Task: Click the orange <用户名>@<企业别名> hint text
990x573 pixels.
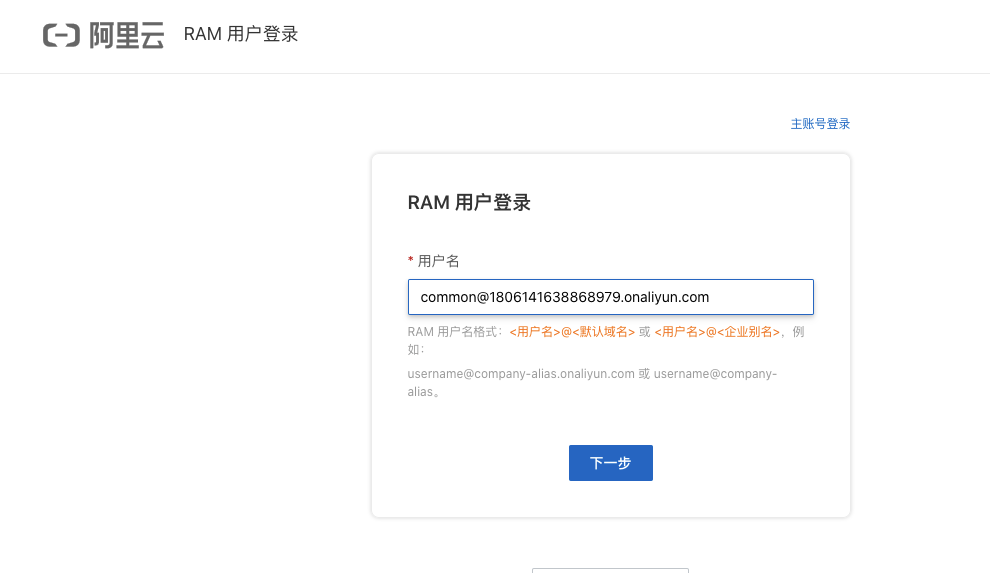Action: (717, 332)
